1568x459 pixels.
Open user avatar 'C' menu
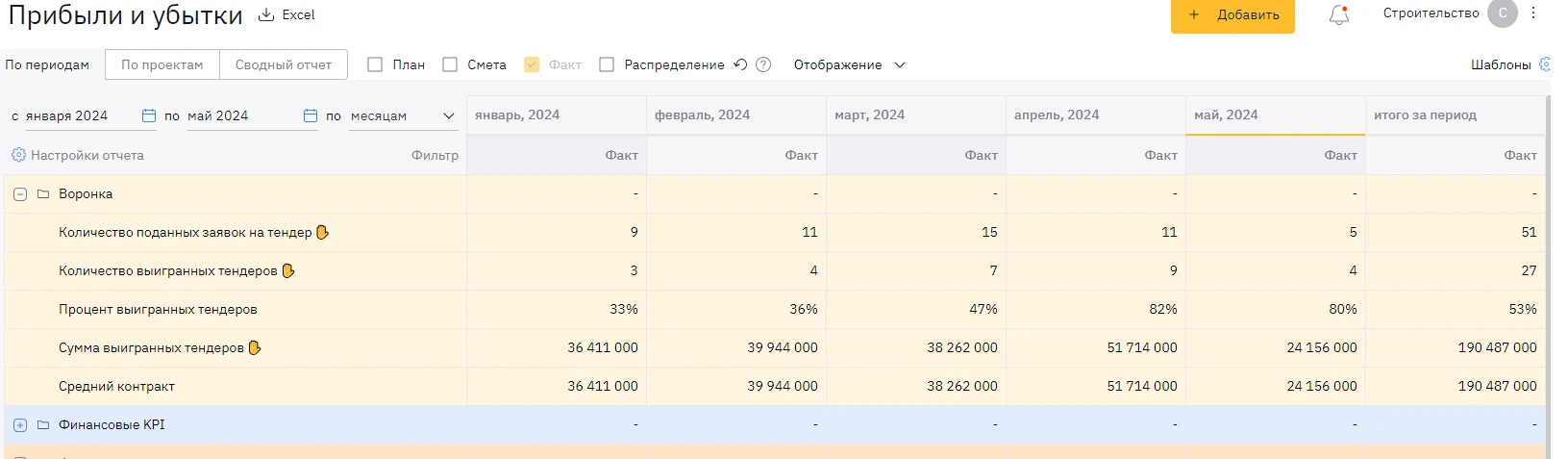pyautogui.click(x=1503, y=13)
